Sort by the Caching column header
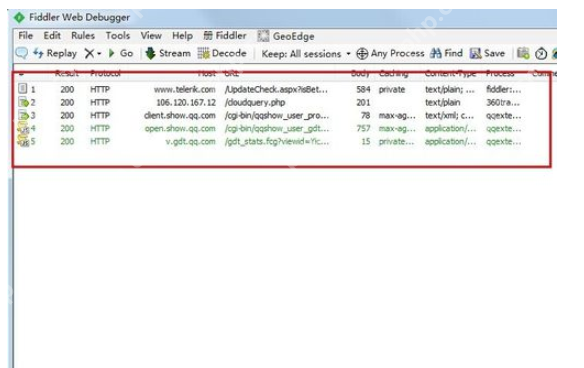The width and height of the screenshot is (584, 368). (393, 73)
